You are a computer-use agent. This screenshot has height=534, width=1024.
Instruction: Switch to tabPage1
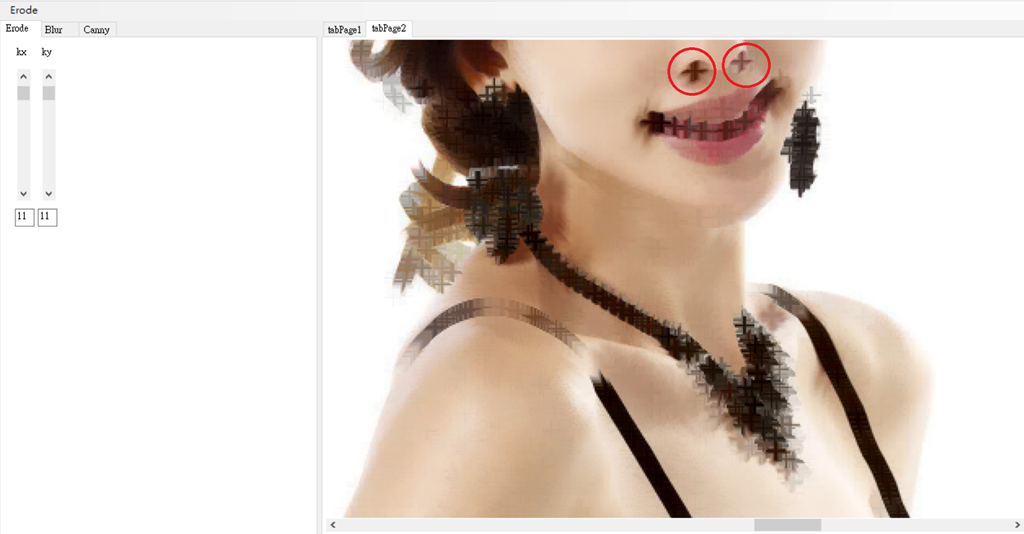click(x=345, y=29)
